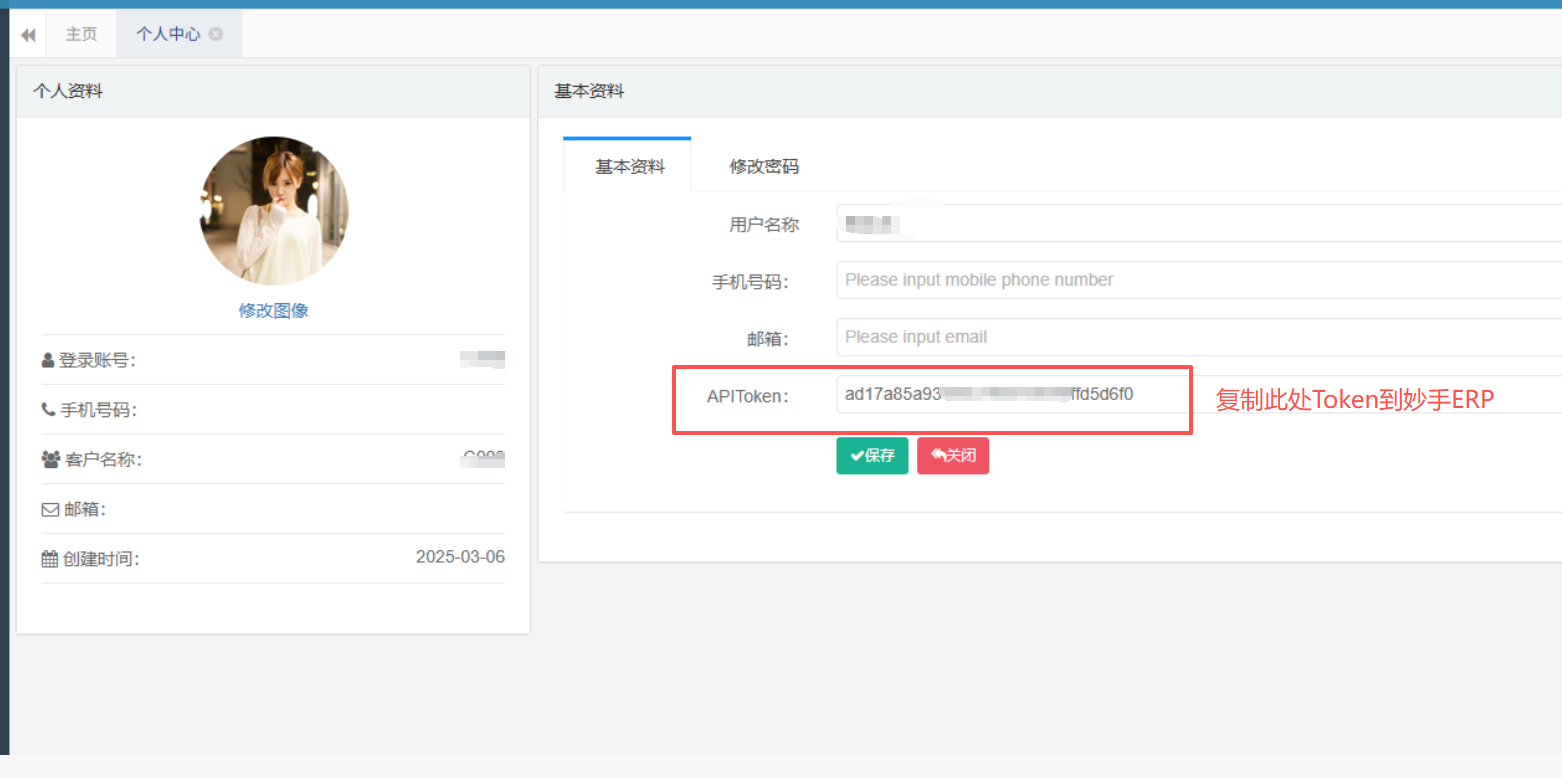Save the profile with the 保存 button

tap(872, 455)
